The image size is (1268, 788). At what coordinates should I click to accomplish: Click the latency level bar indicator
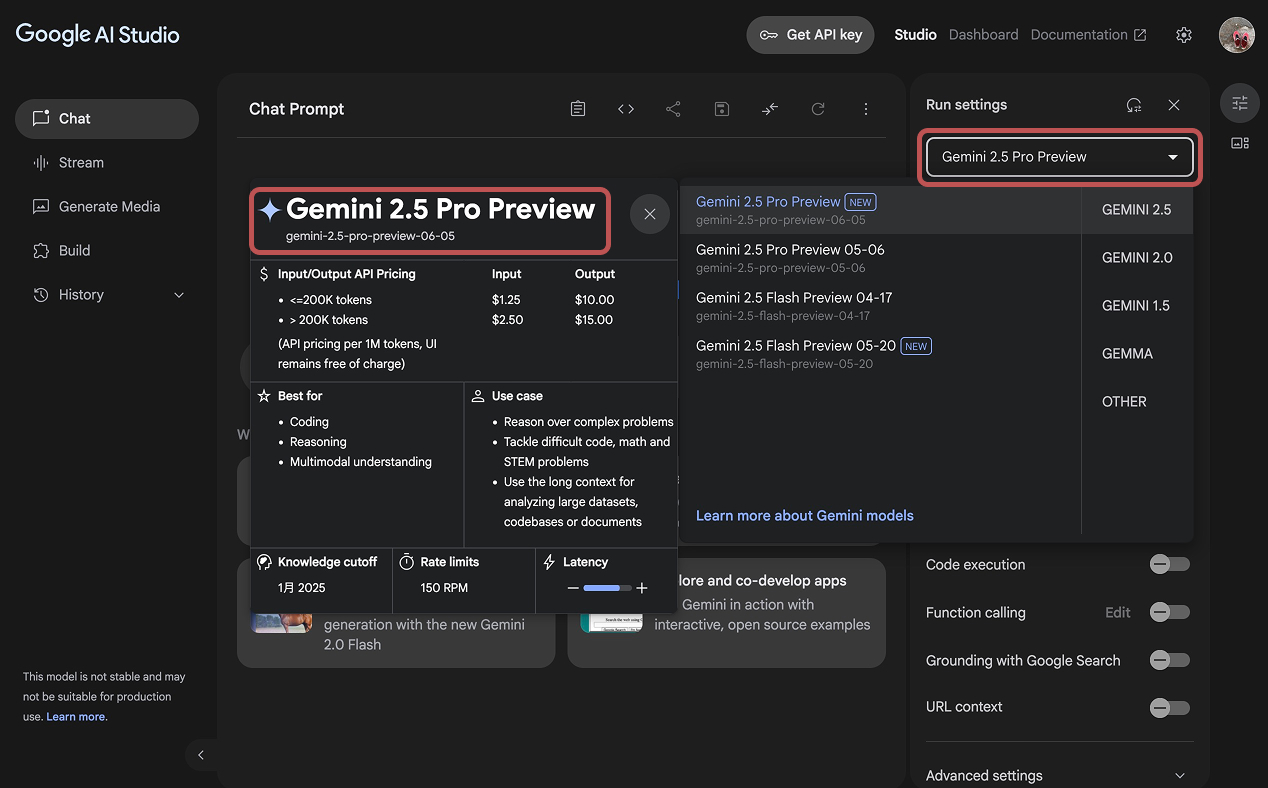coord(607,588)
